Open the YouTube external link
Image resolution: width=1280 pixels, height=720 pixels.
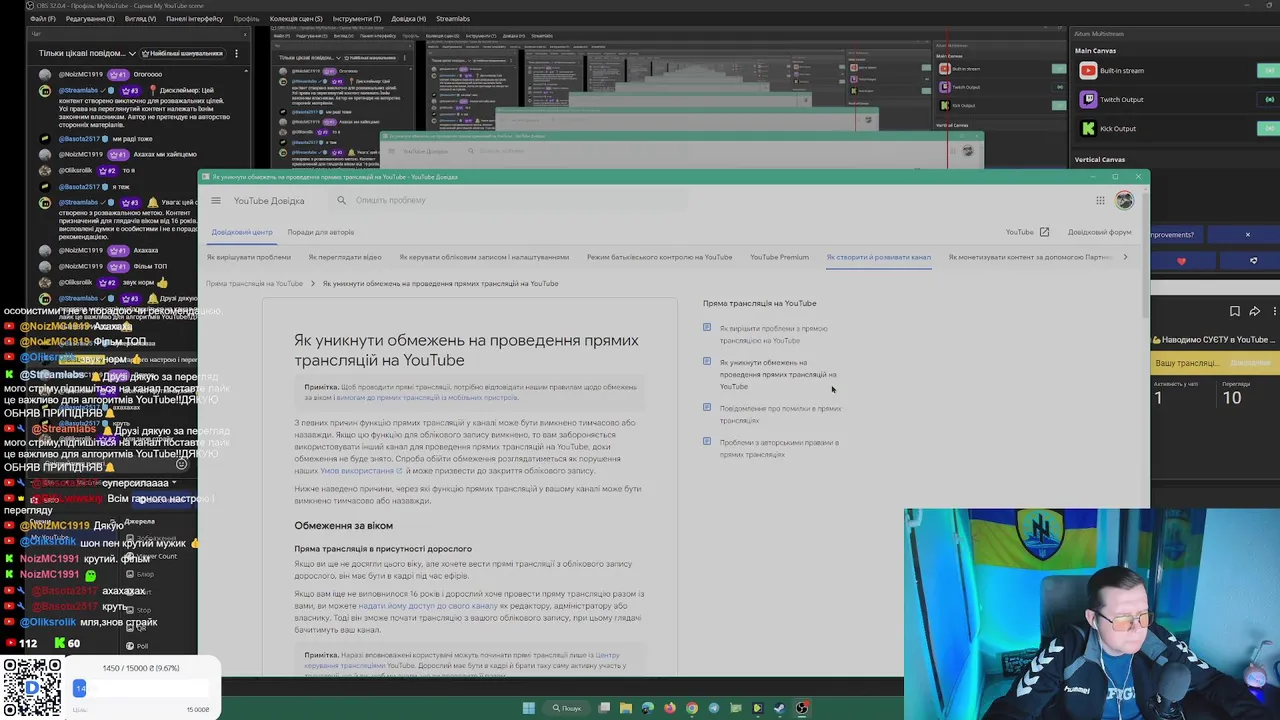point(1027,232)
